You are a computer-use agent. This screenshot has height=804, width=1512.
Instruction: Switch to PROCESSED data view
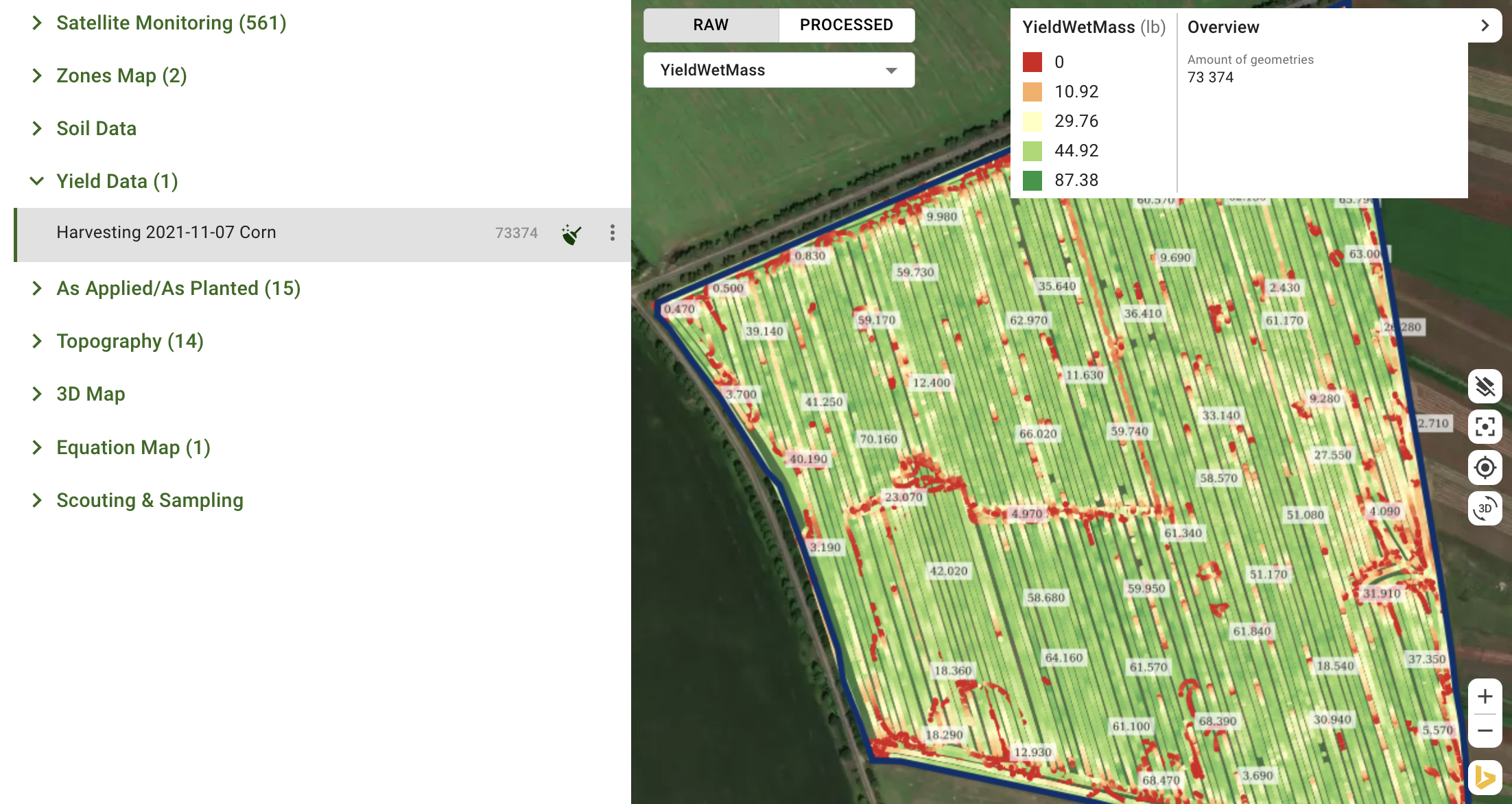846,25
